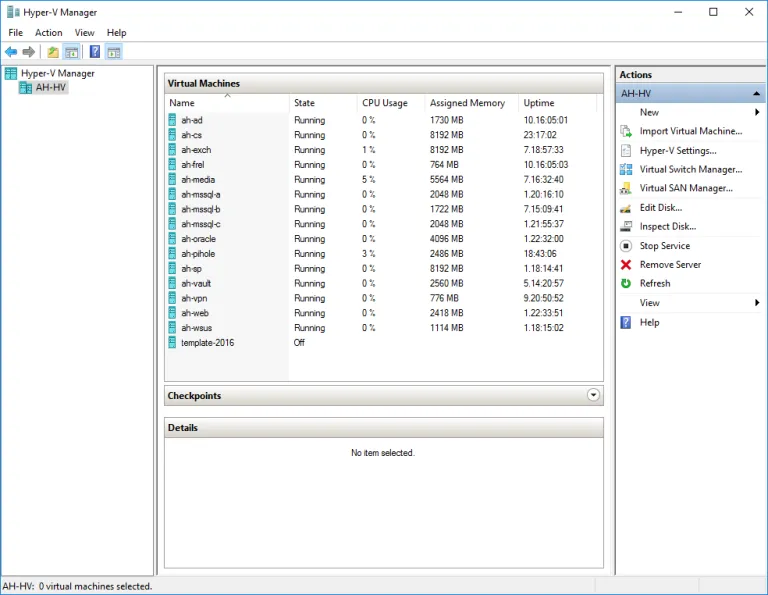Sort by the Uptime column header

558,103
